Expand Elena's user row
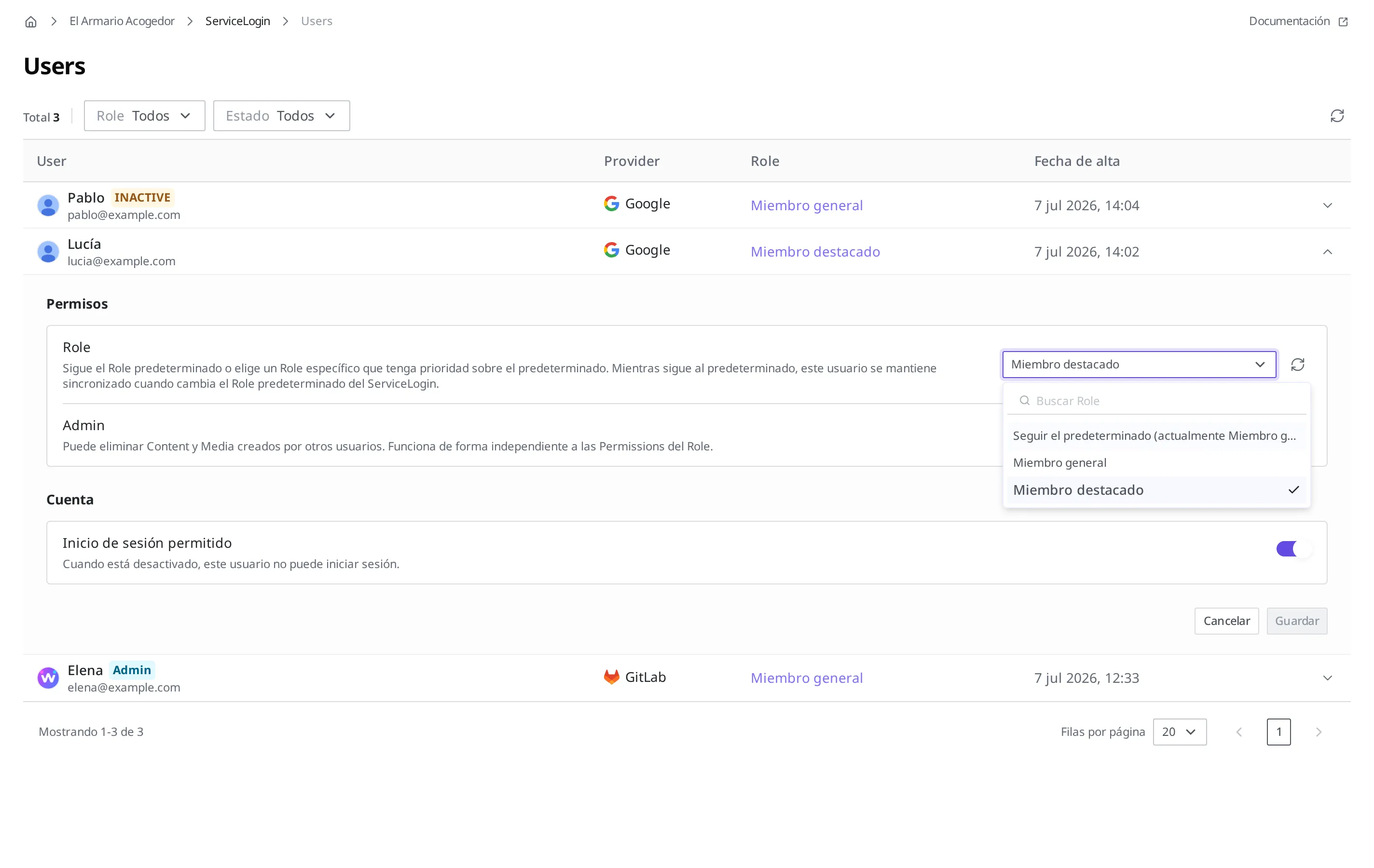The height and width of the screenshot is (868, 1374). (1327, 678)
